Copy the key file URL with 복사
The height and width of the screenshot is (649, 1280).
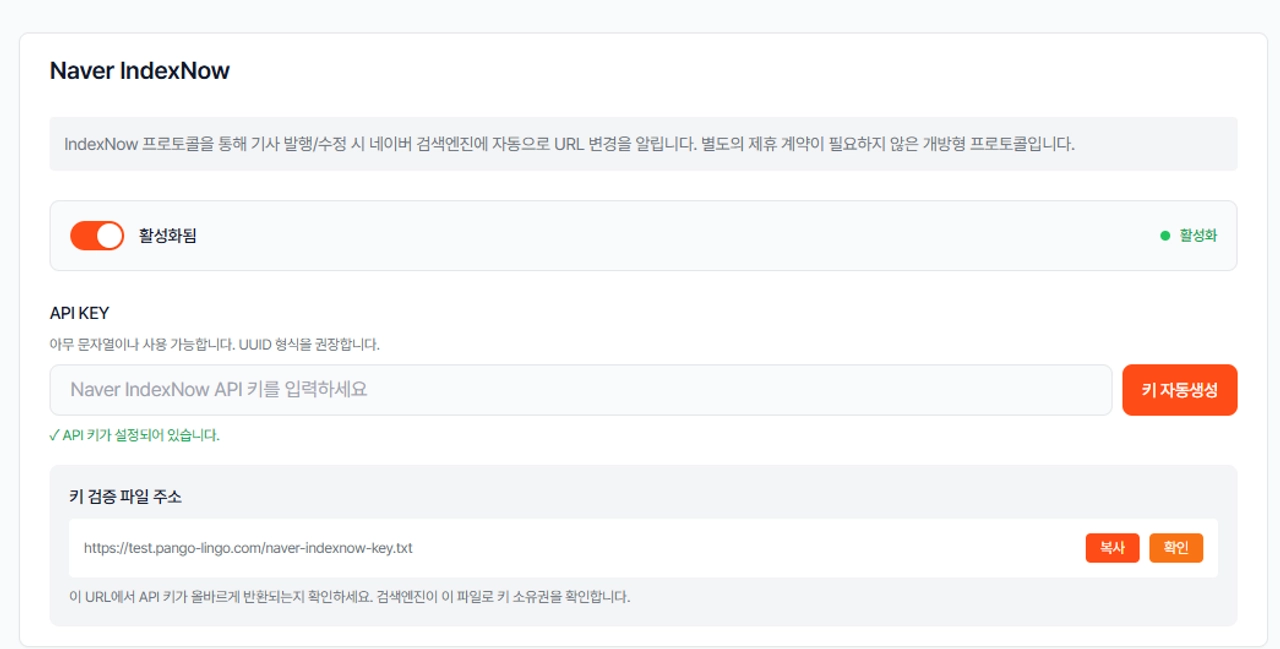[x=1112, y=548]
